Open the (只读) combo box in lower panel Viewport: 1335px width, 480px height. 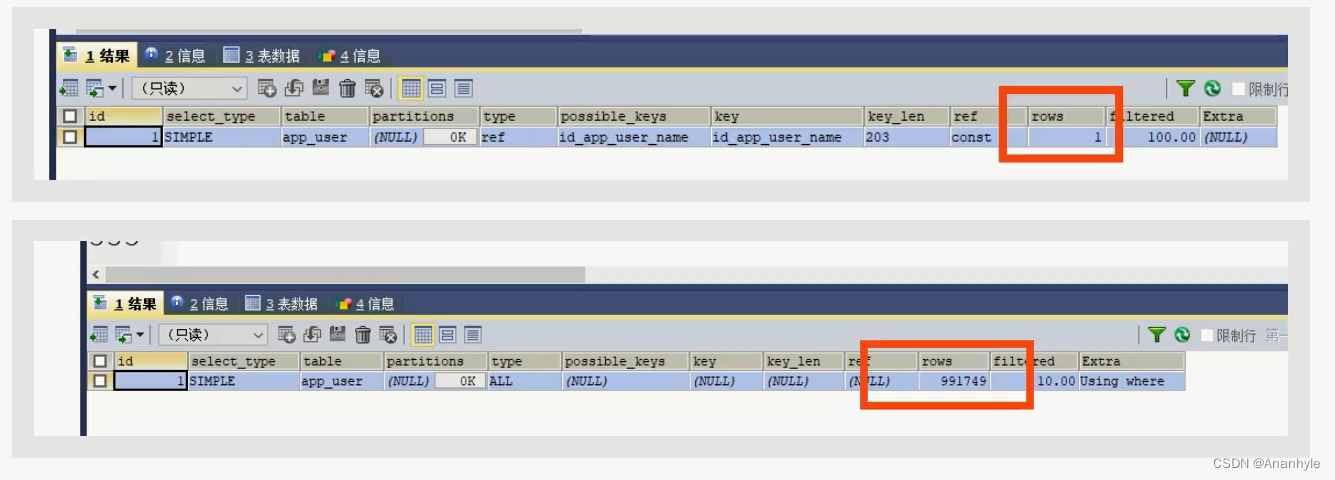(213, 334)
